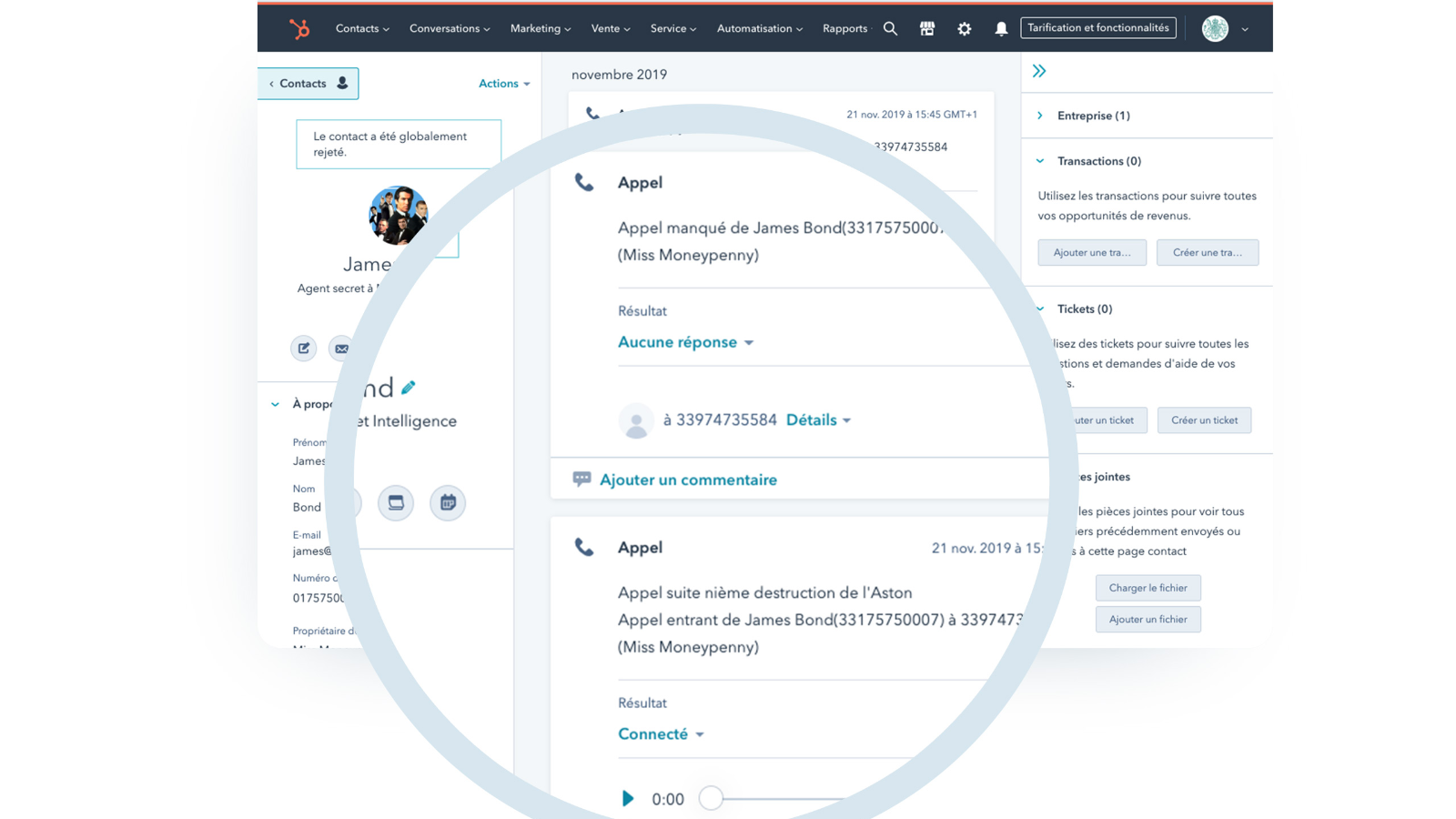Open the search magnifier icon
Viewport: 1456px width, 819px height.
pos(890,29)
